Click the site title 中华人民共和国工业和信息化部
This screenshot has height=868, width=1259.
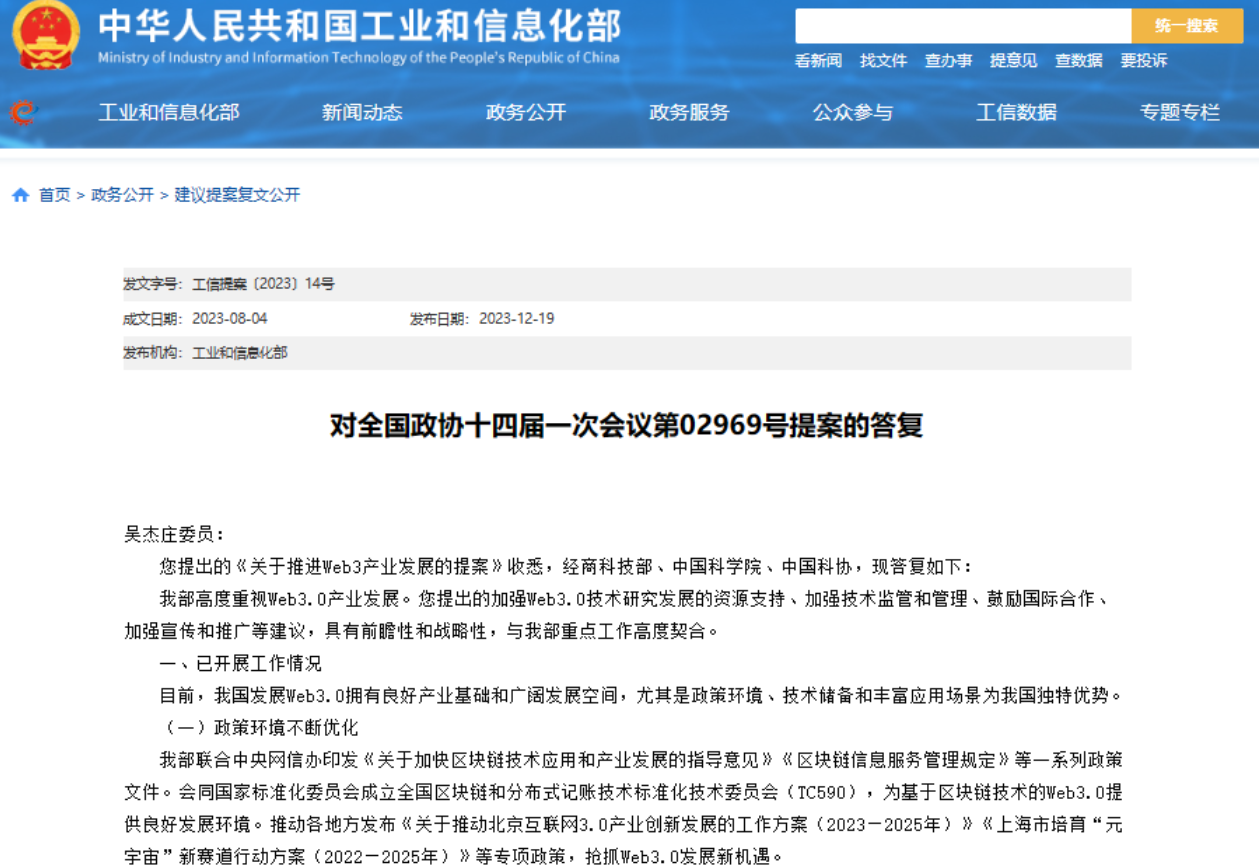click(359, 25)
